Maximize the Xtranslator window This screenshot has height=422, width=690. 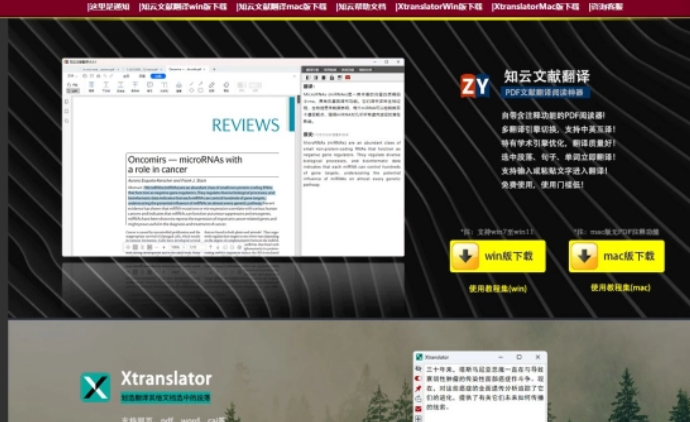519,357
